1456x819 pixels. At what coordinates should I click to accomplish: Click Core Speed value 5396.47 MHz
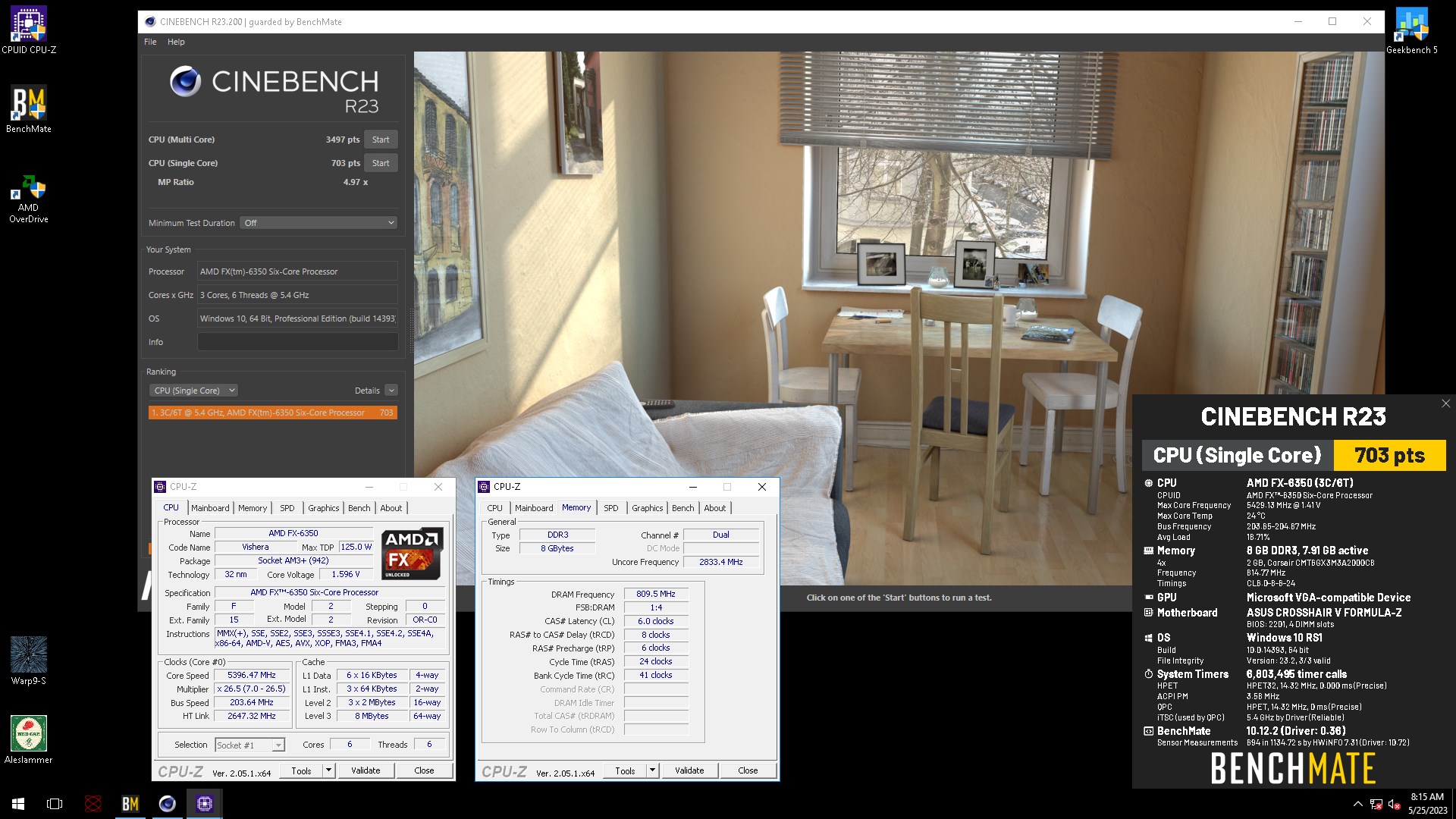[x=252, y=675]
